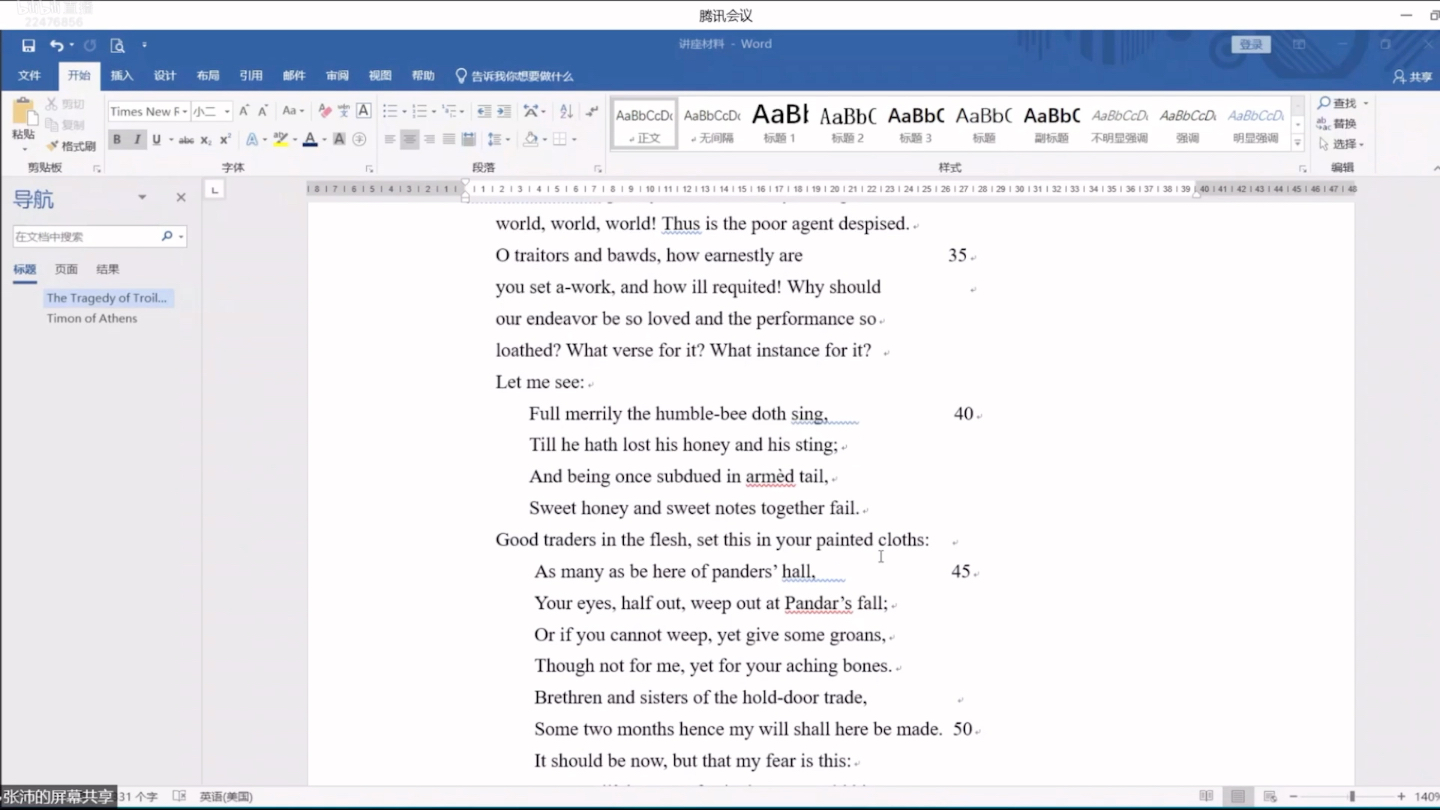
Task: Close the navigation (导航) pane
Action: point(181,197)
